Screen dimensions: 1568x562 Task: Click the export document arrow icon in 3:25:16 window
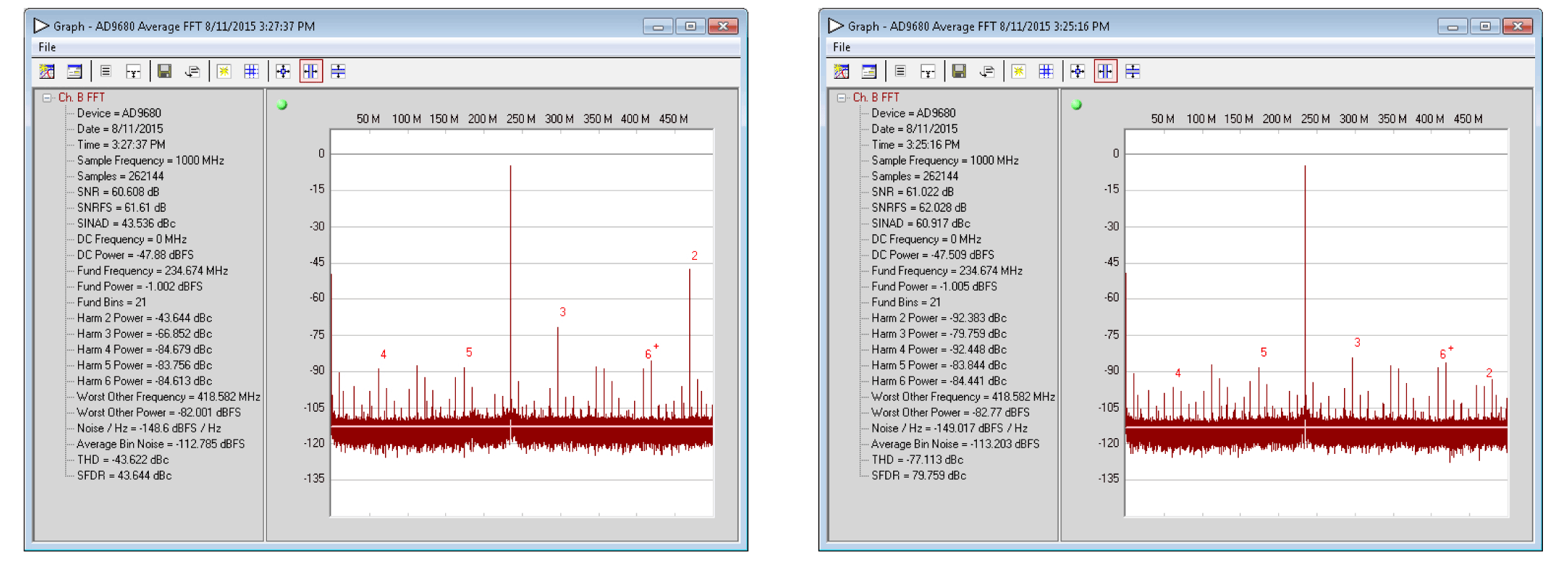coord(987,71)
